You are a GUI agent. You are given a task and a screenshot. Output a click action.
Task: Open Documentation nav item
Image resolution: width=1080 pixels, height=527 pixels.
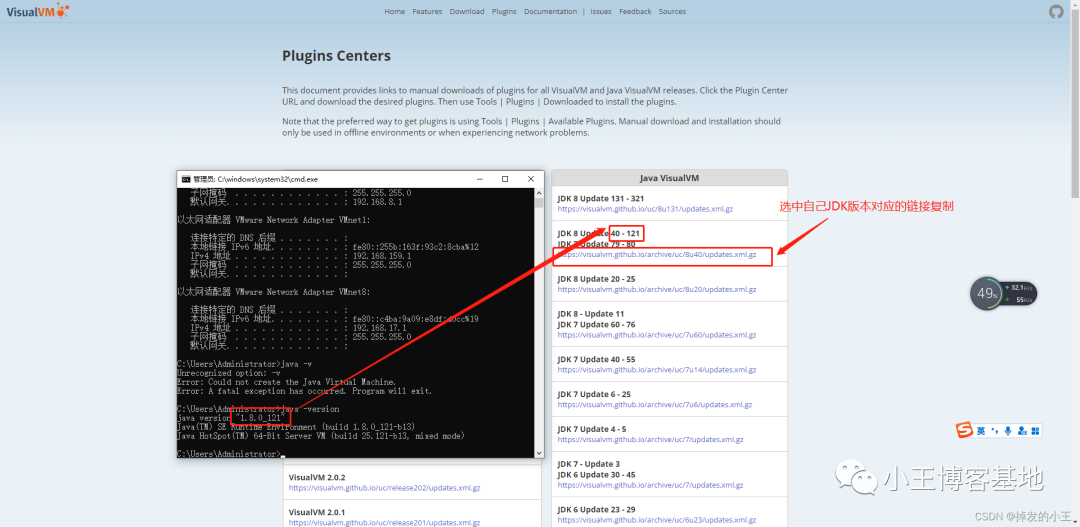550,11
